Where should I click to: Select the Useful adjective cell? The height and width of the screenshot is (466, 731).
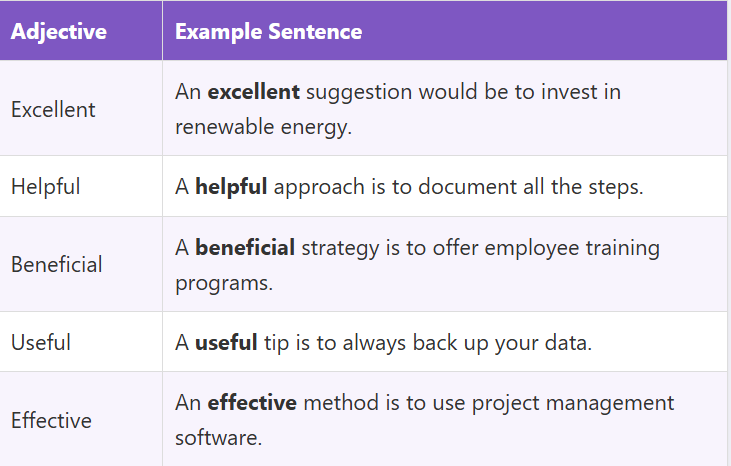coord(42,342)
